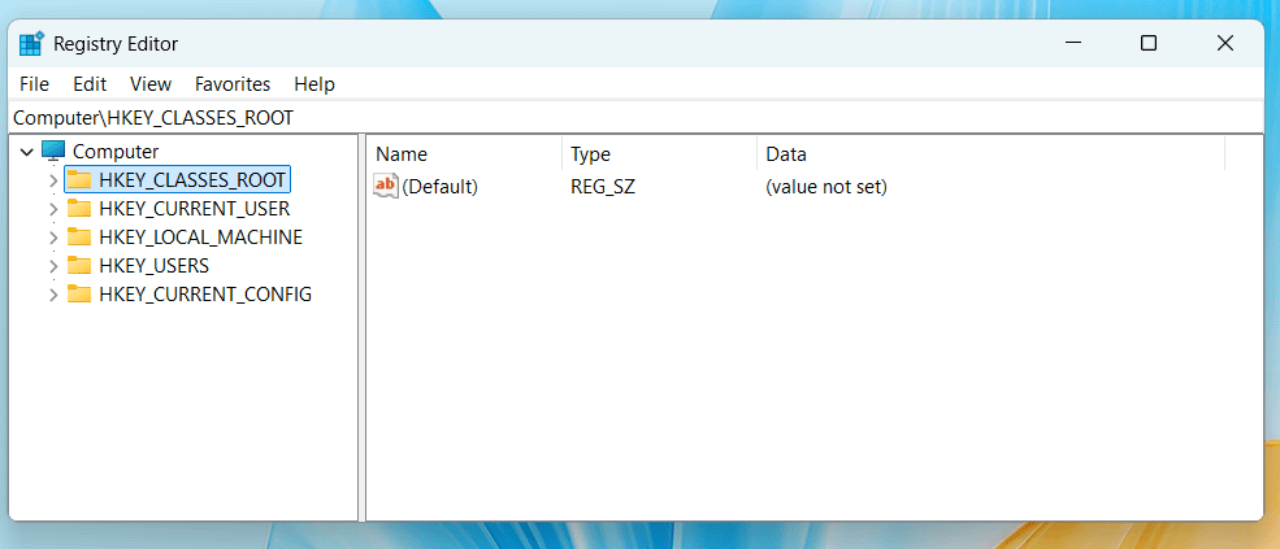Select the HKEY_CLASSES_ROOT label
1280x549 pixels.
pyautogui.click(x=192, y=180)
